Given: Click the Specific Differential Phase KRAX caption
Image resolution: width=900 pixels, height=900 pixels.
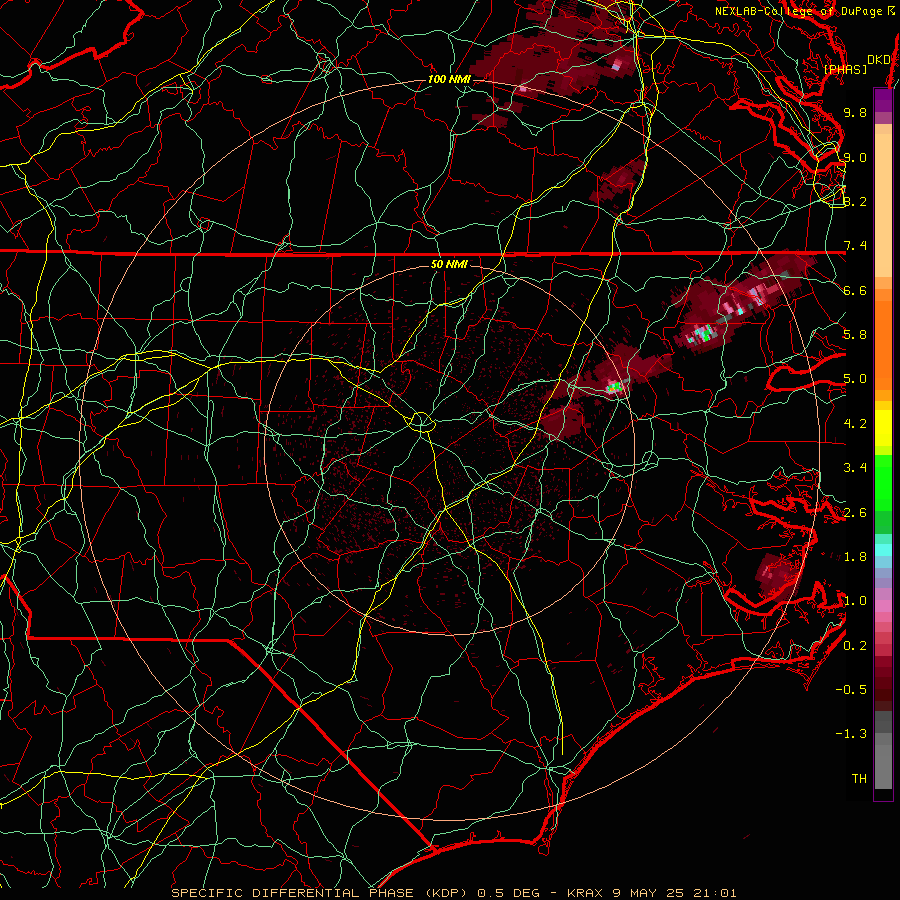Looking at the screenshot, I should pos(453,893).
